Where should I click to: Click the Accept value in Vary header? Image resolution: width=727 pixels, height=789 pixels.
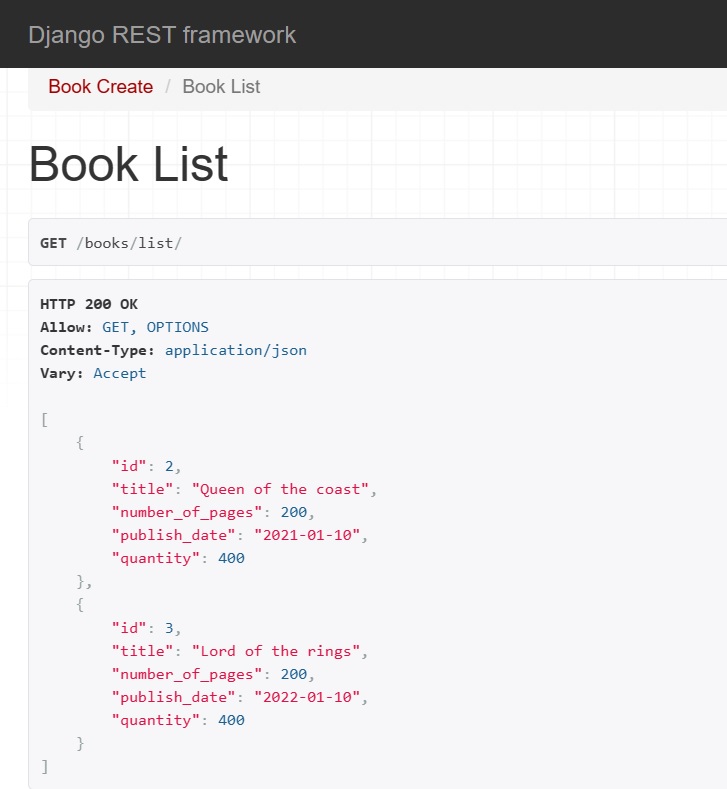pos(120,373)
